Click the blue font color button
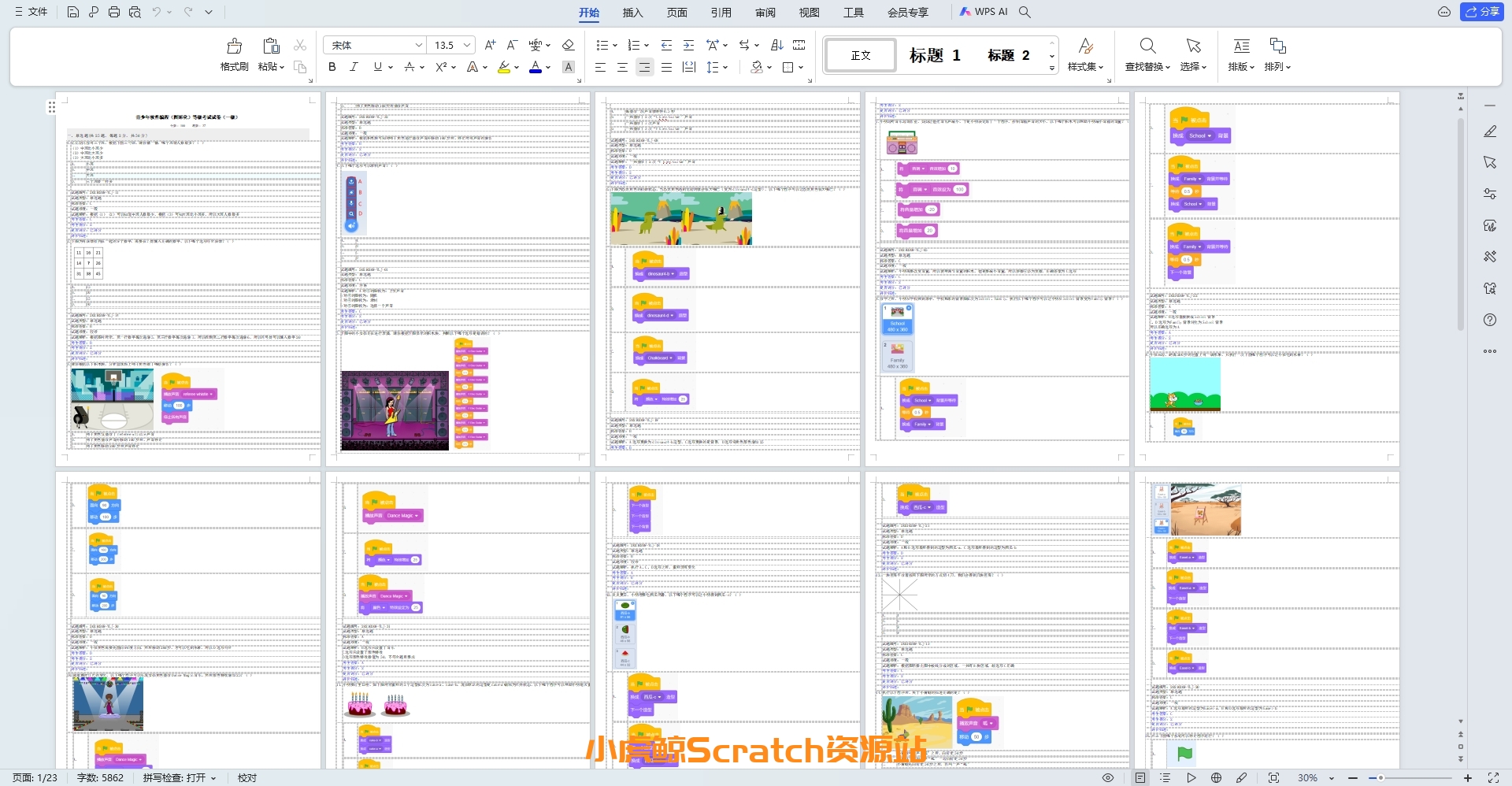Viewport: 1512px width, 786px height. click(x=535, y=67)
